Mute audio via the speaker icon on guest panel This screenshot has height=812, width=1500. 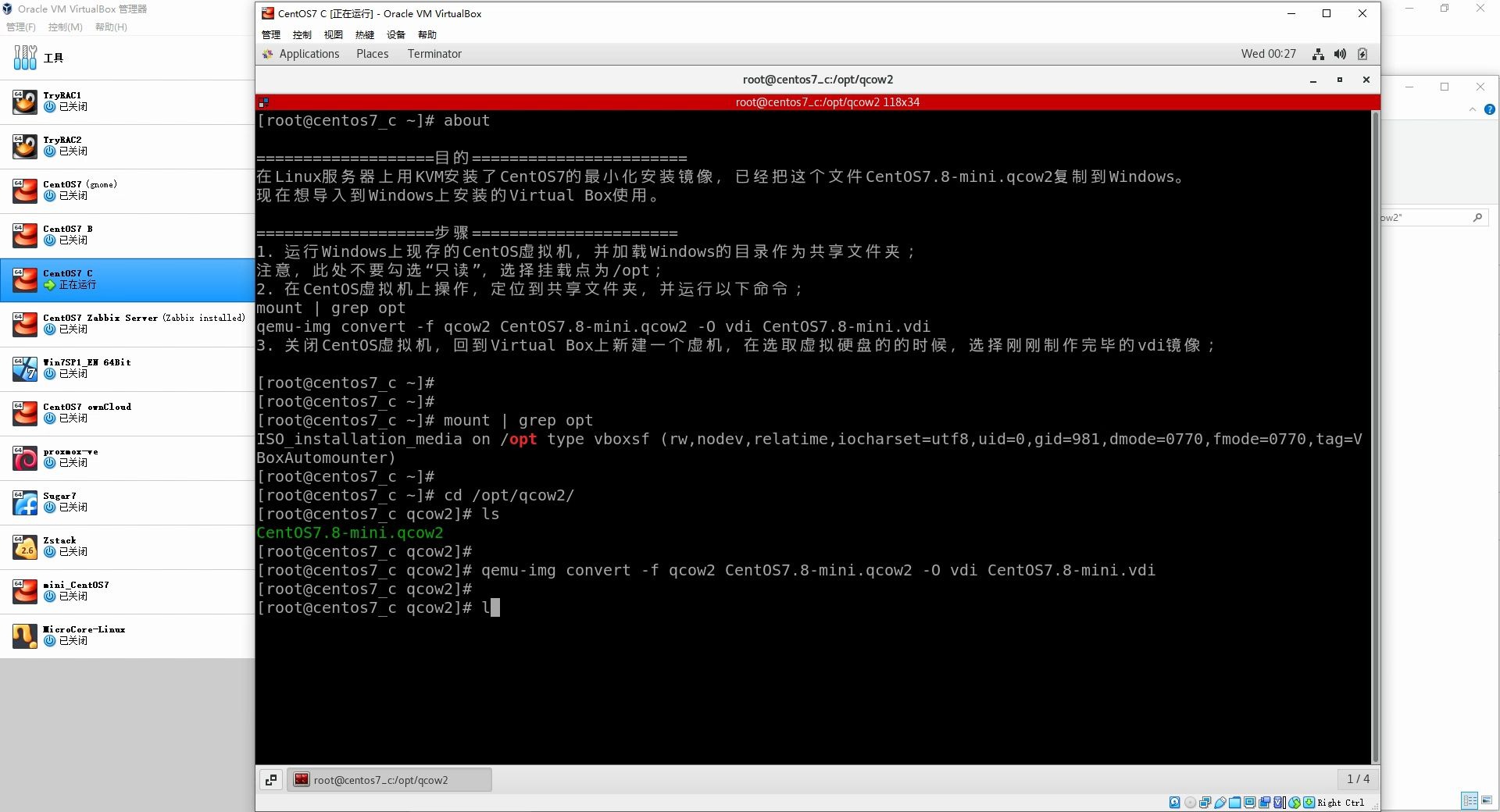pyautogui.click(x=1340, y=54)
